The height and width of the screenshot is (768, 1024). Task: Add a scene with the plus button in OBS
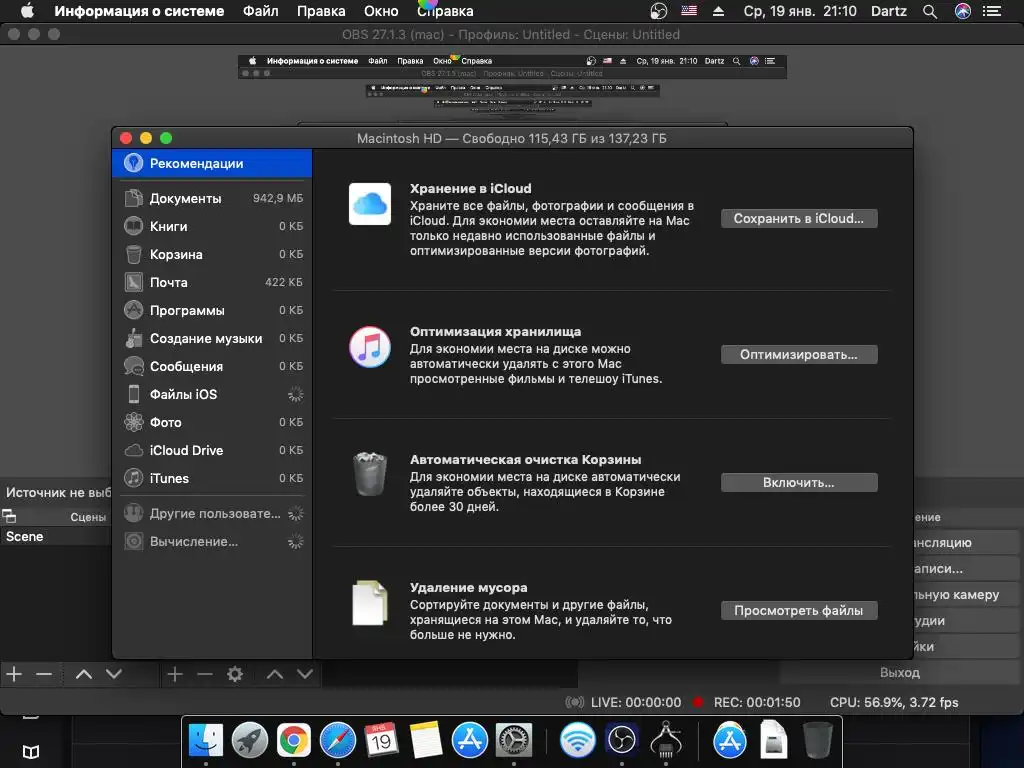tap(14, 674)
